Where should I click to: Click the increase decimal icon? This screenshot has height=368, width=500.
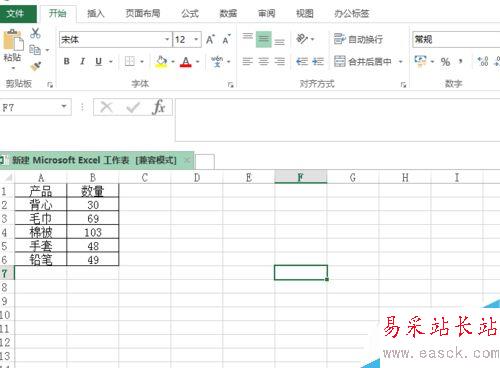(483, 61)
